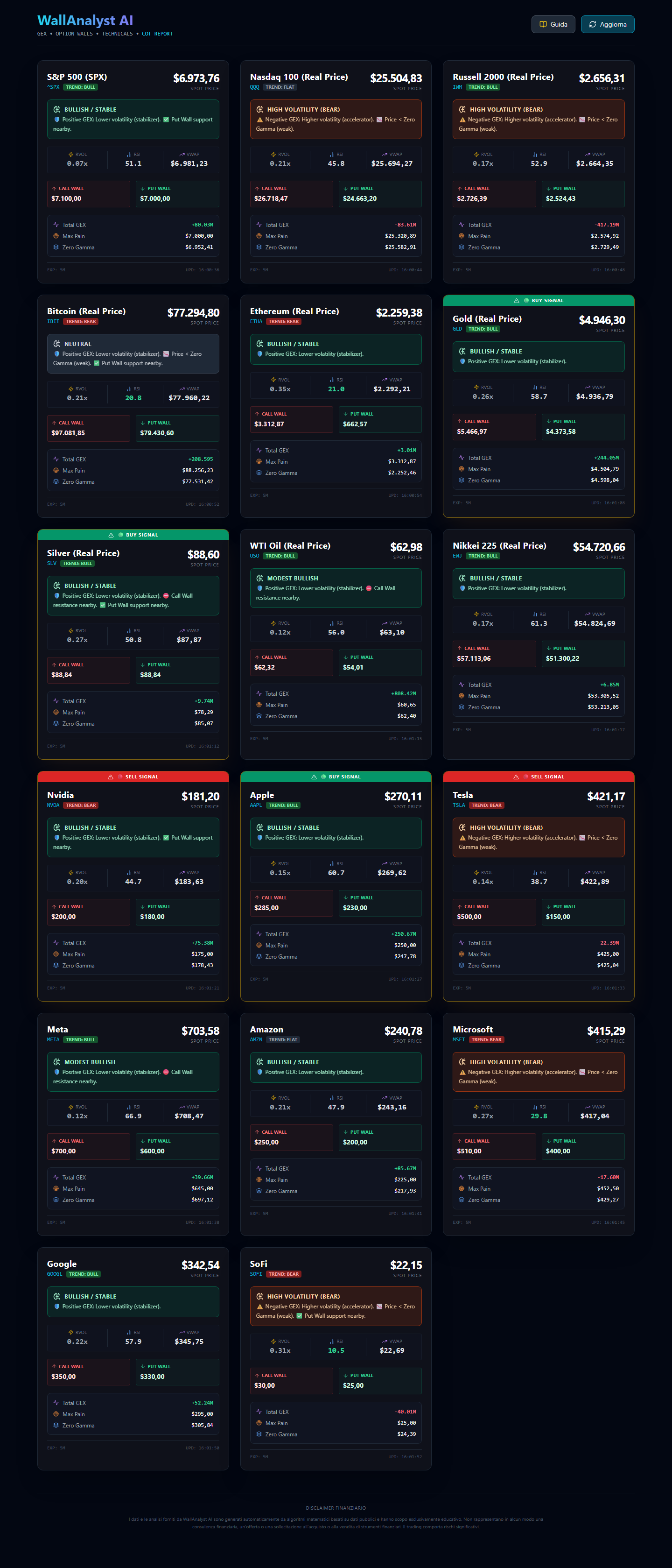
Task: Click warning icon in Nvidia SELL SIGNAL banner
Action: [111, 777]
